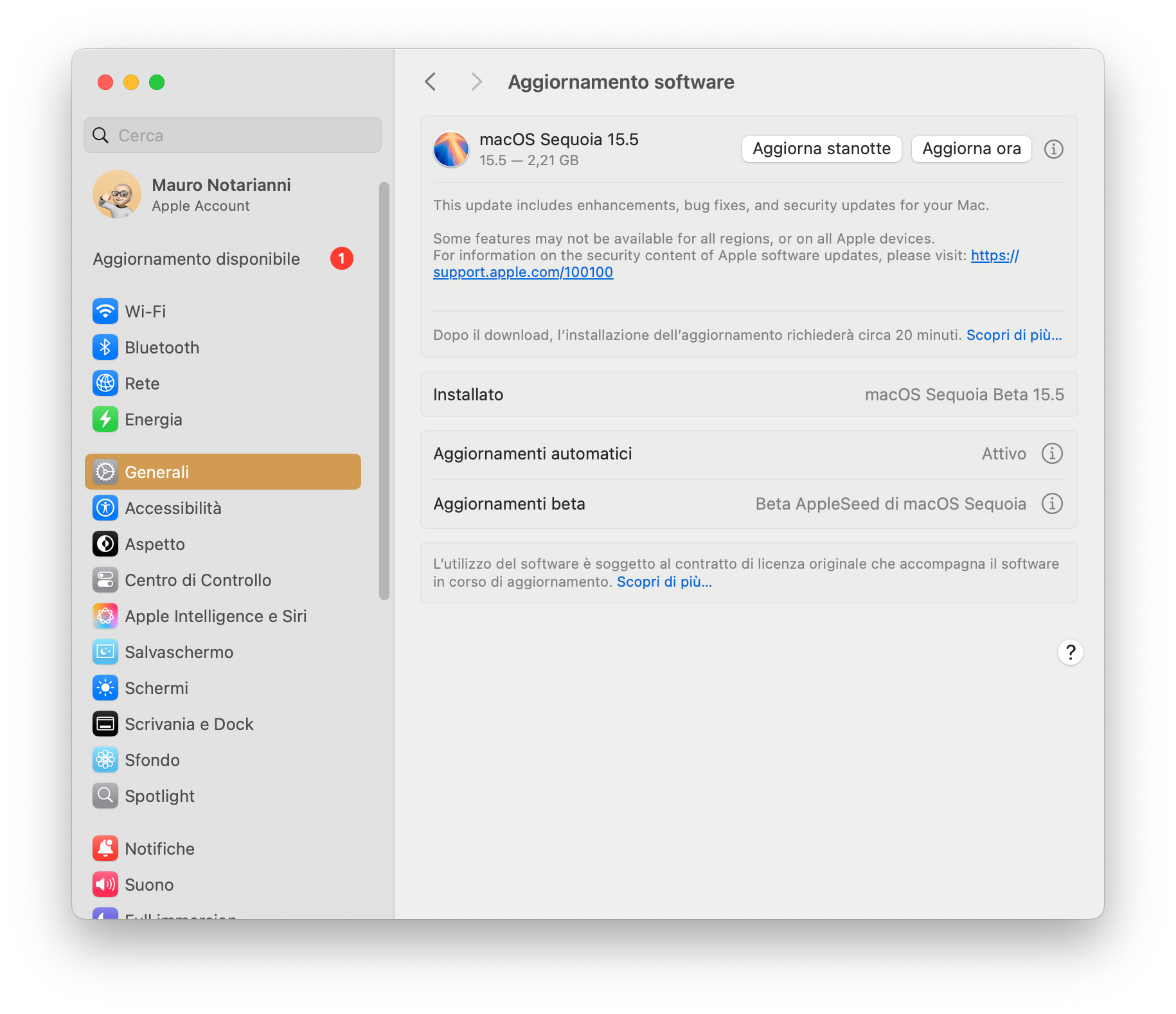This screenshot has width=1176, height=1014.
Task: Open the support.apple.com/100100 link
Action: pos(523,272)
